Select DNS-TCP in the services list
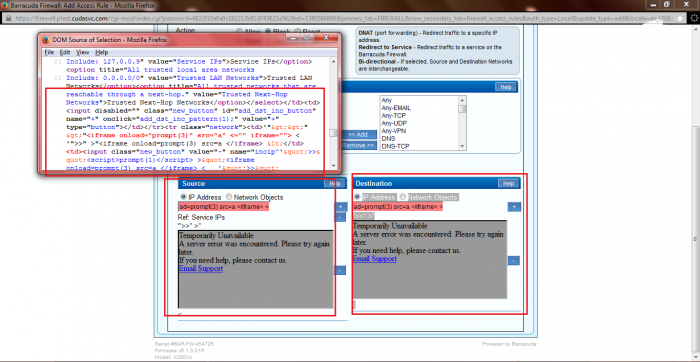Image resolution: width=700 pixels, height=362 pixels. click(x=395, y=146)
